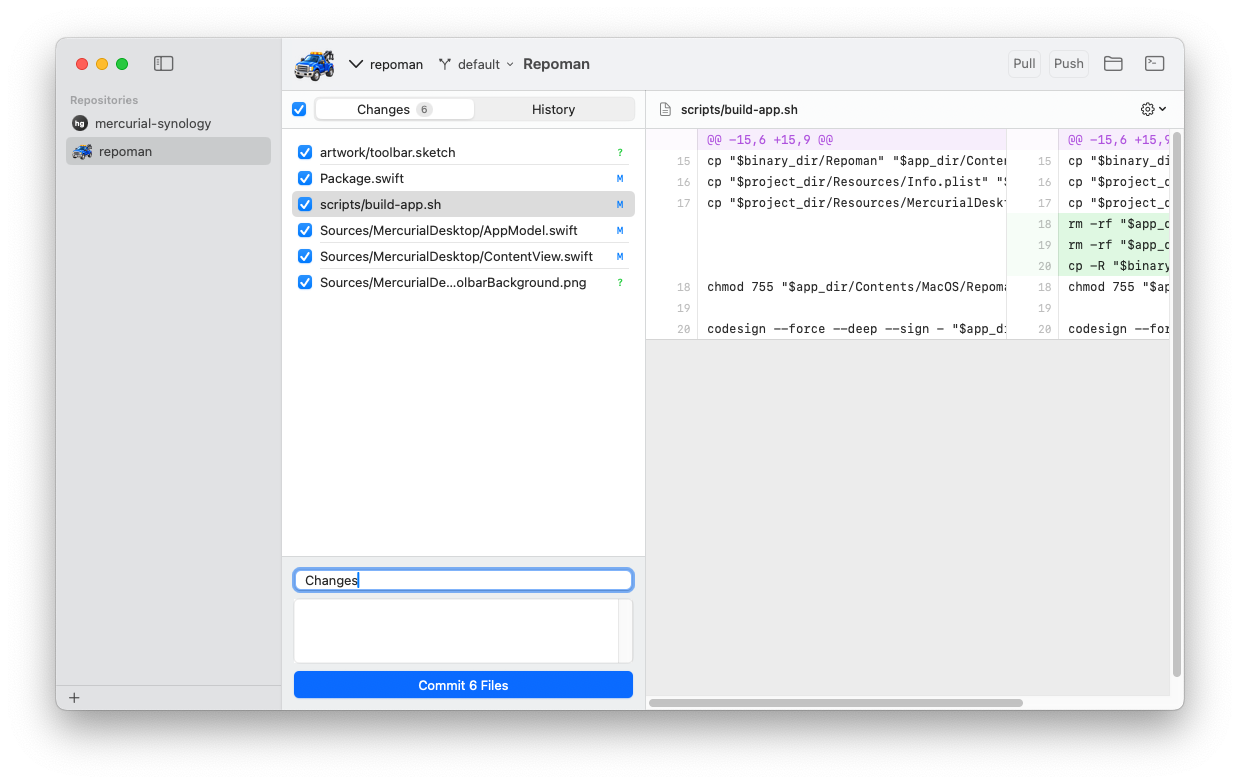Click M badge for AppModel.swift
The image size is (1240, 784).
[x=620, y=231]
